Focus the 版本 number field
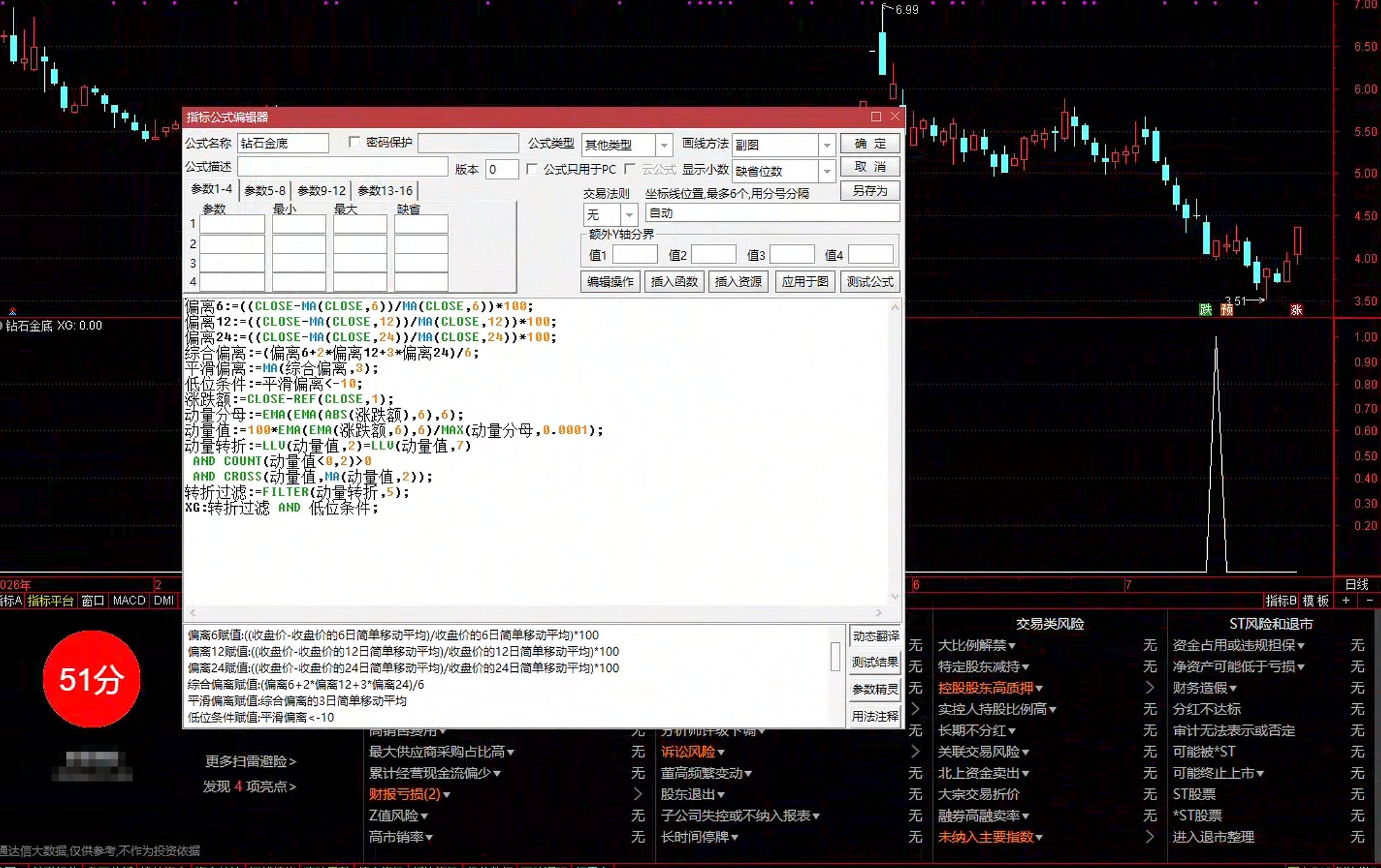The image size is (1381, 868). coord(501,169)
